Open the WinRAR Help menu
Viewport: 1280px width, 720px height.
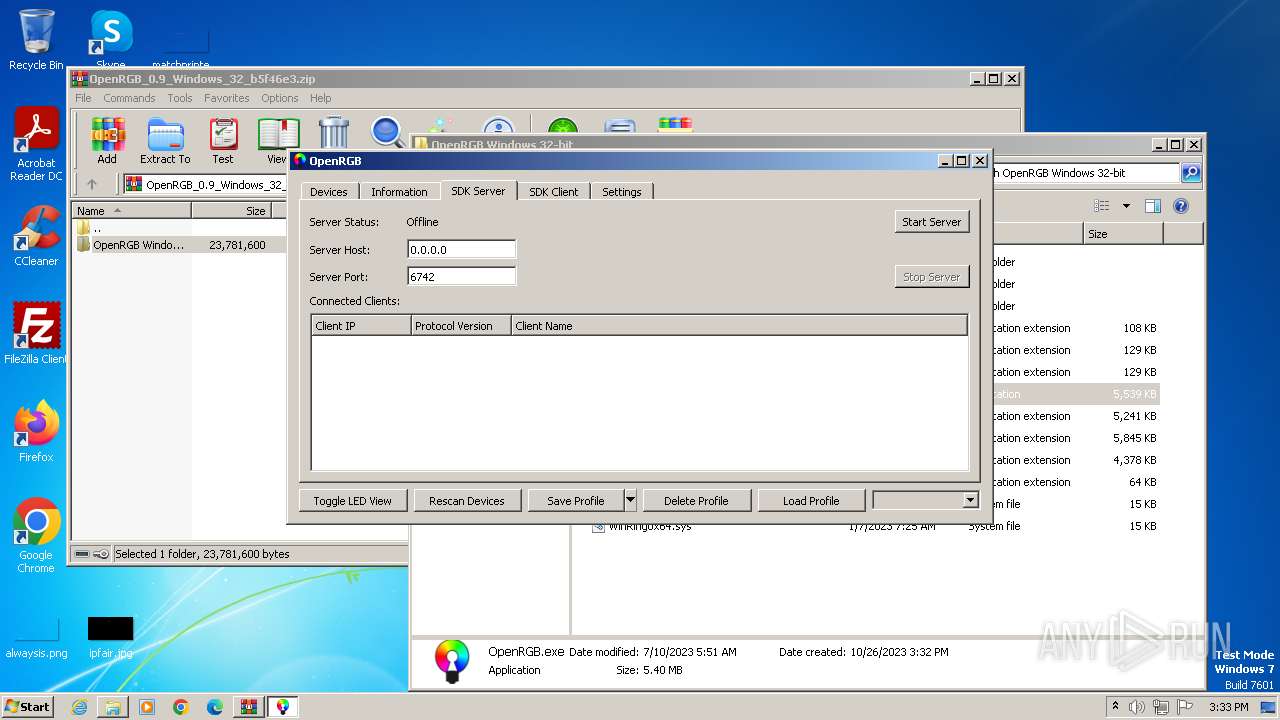(x=320, y=98)
